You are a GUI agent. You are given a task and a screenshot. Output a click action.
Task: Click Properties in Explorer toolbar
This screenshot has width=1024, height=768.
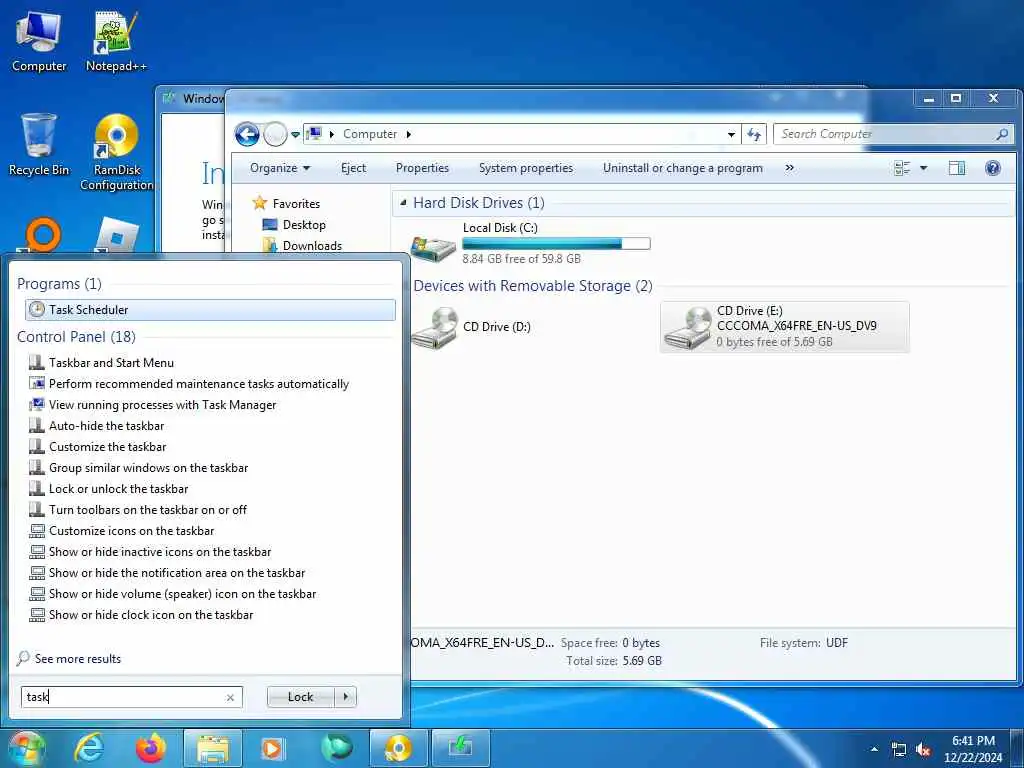pos(422,168)
